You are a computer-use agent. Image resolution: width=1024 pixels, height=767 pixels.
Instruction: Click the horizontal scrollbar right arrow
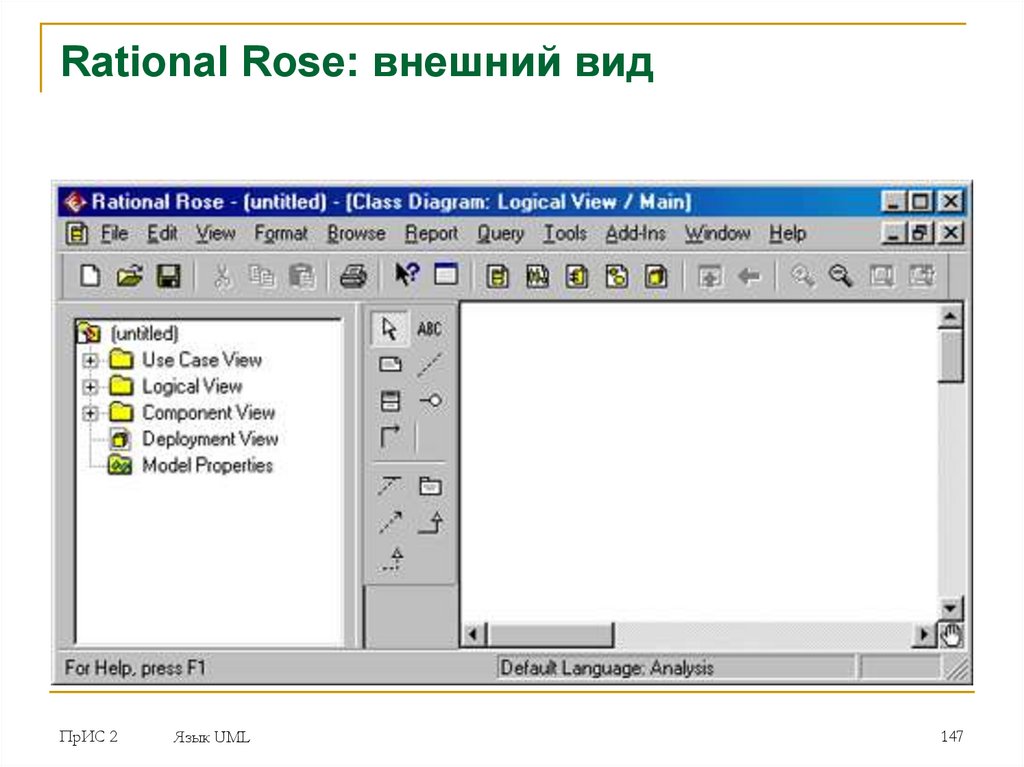click(x=923, y=634)
